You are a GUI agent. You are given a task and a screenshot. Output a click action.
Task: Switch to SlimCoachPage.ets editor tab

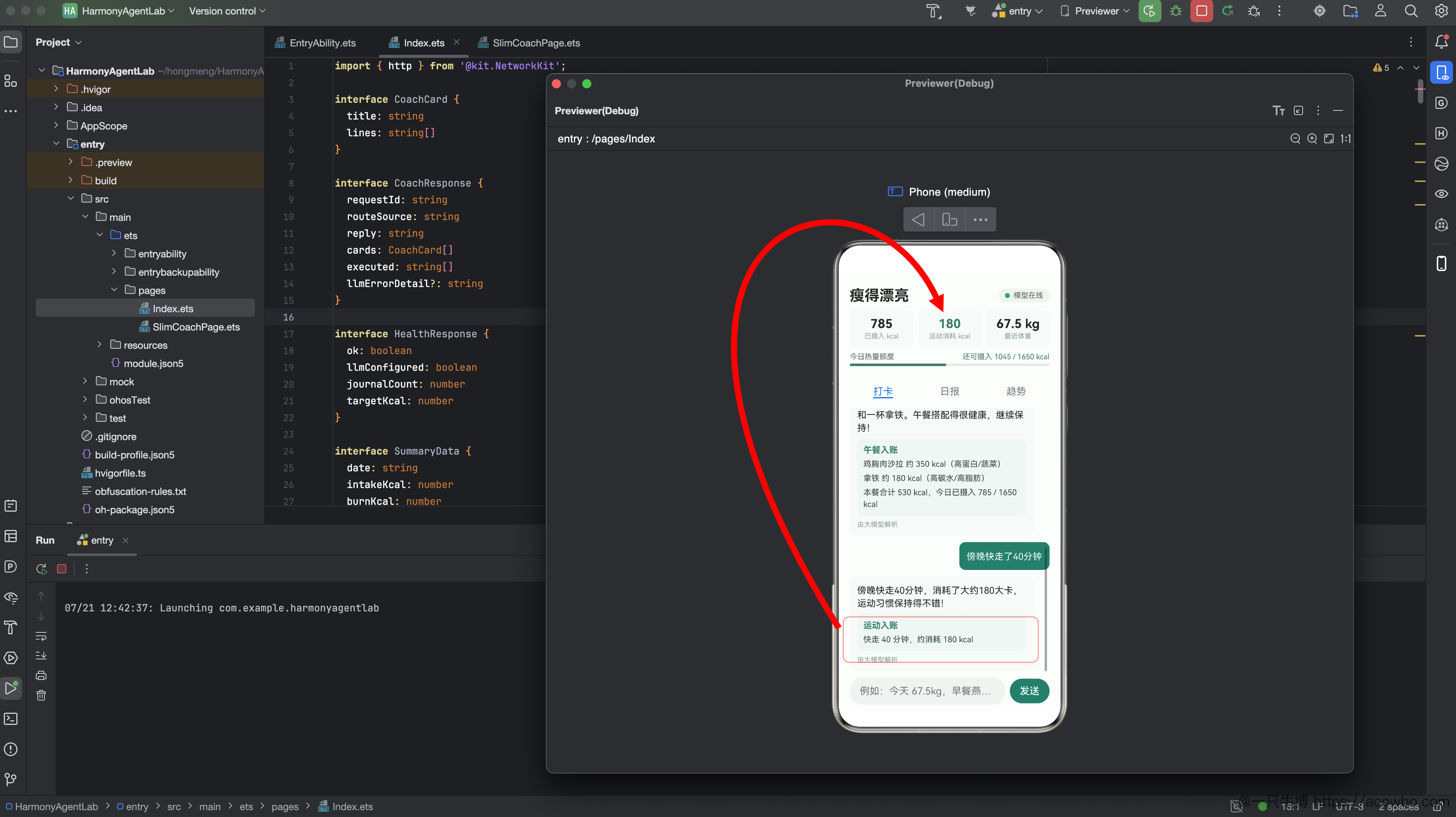pyautogui.click(x=529, y=43)
